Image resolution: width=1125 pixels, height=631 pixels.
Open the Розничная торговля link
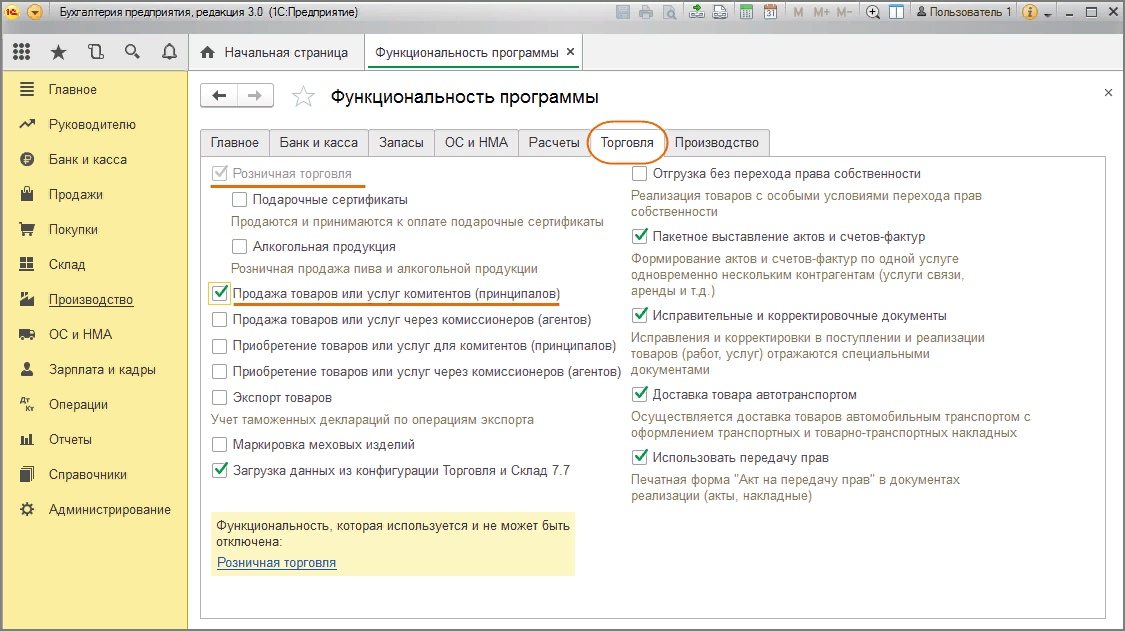pos(276,563)
